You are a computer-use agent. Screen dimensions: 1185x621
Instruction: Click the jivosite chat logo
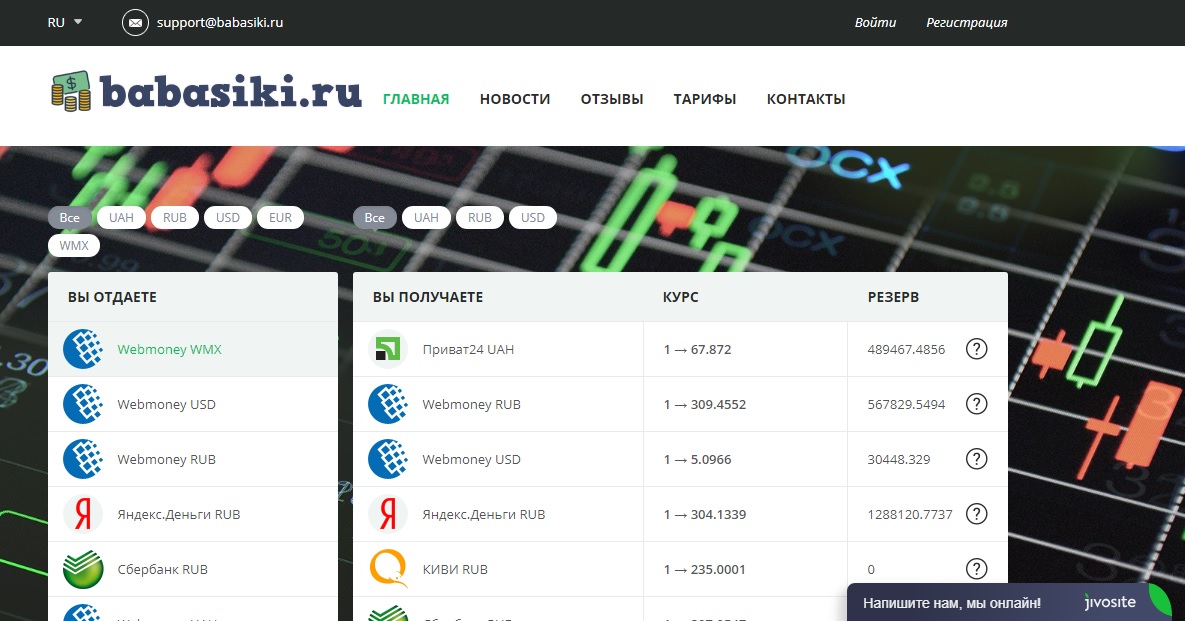1109,602
